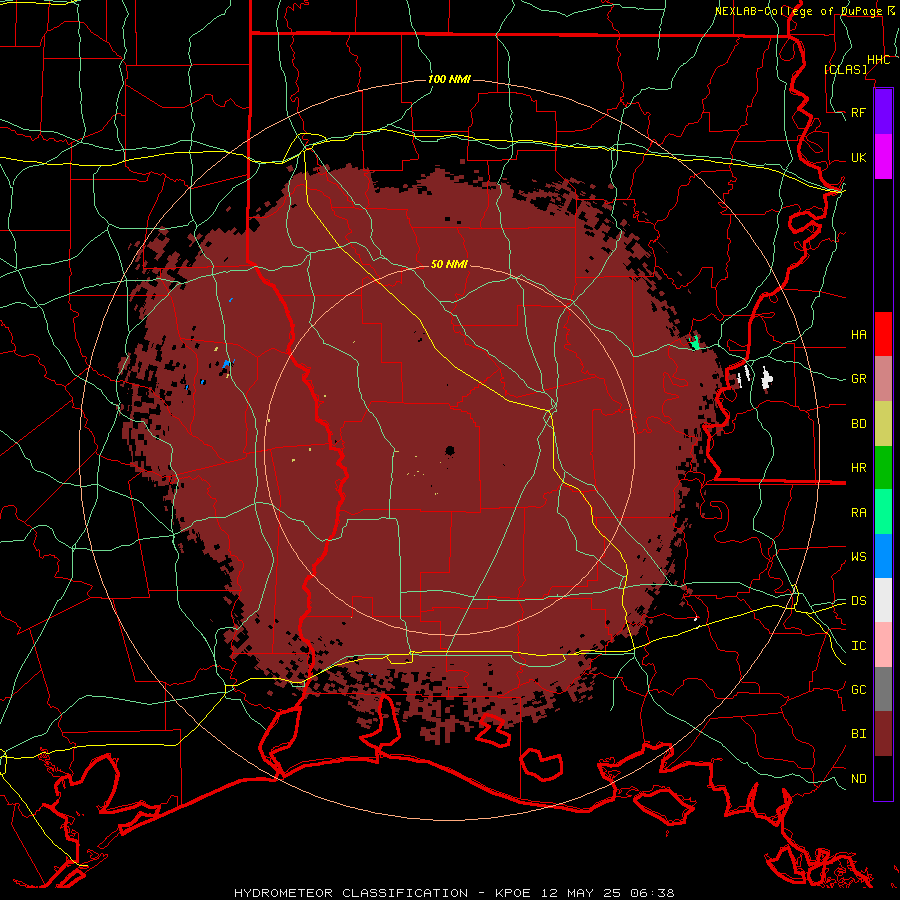Click the blue wet snow echo
The image size is (900, 900).
(x=227, y=364)
